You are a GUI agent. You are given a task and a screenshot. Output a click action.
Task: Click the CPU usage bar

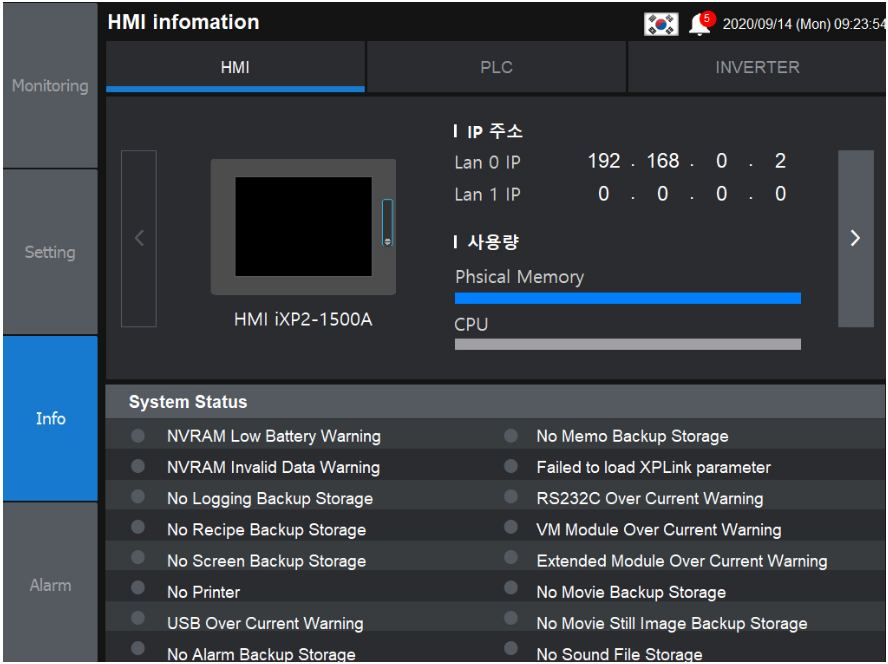click(627, 344)
